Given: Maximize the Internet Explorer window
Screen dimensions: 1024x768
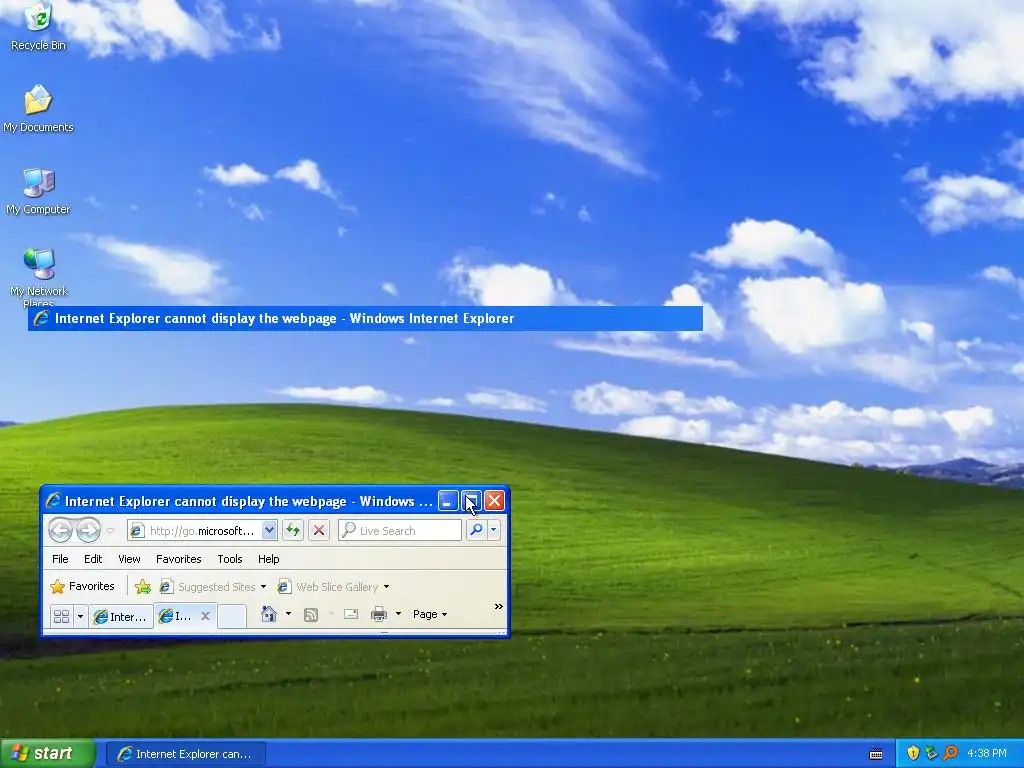Looking at the screenshot, I should (x=472, y=501).
